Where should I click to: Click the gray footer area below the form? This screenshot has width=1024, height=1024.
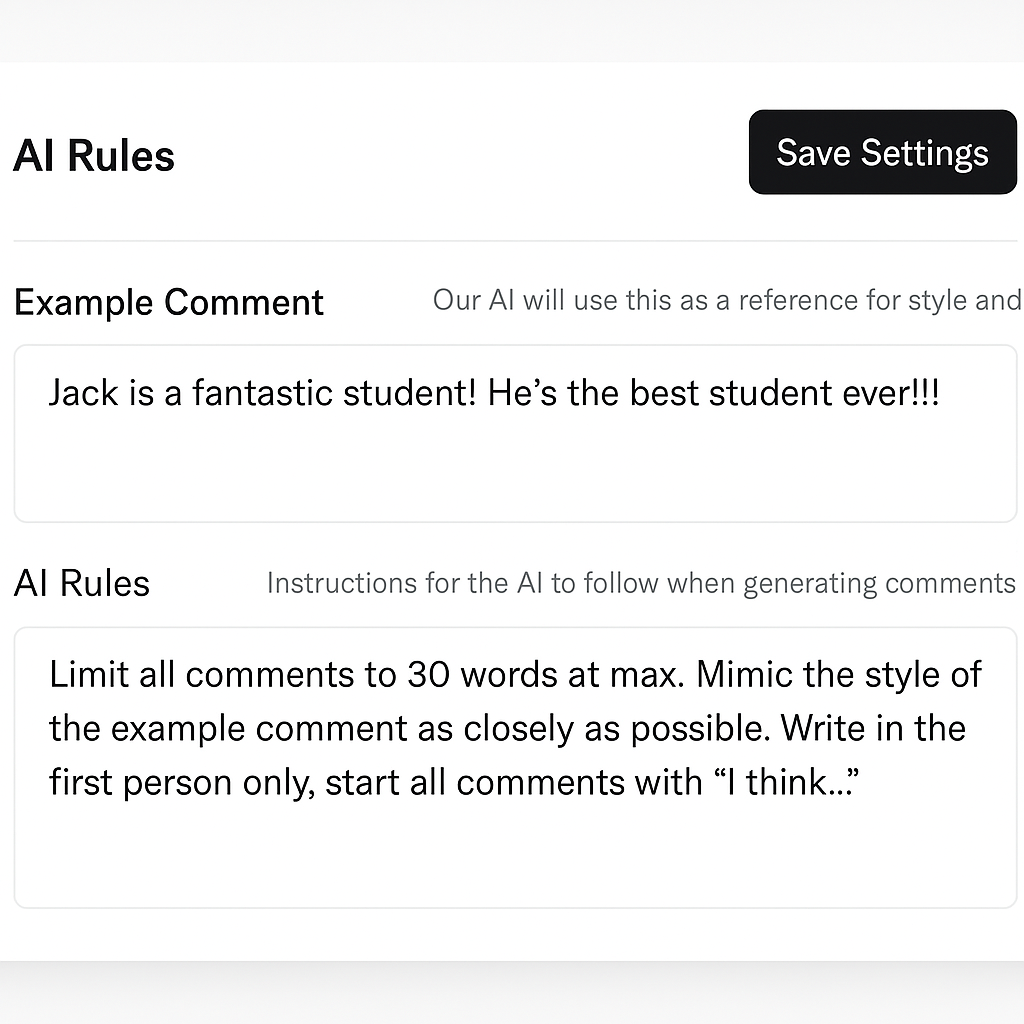(512, 995)
